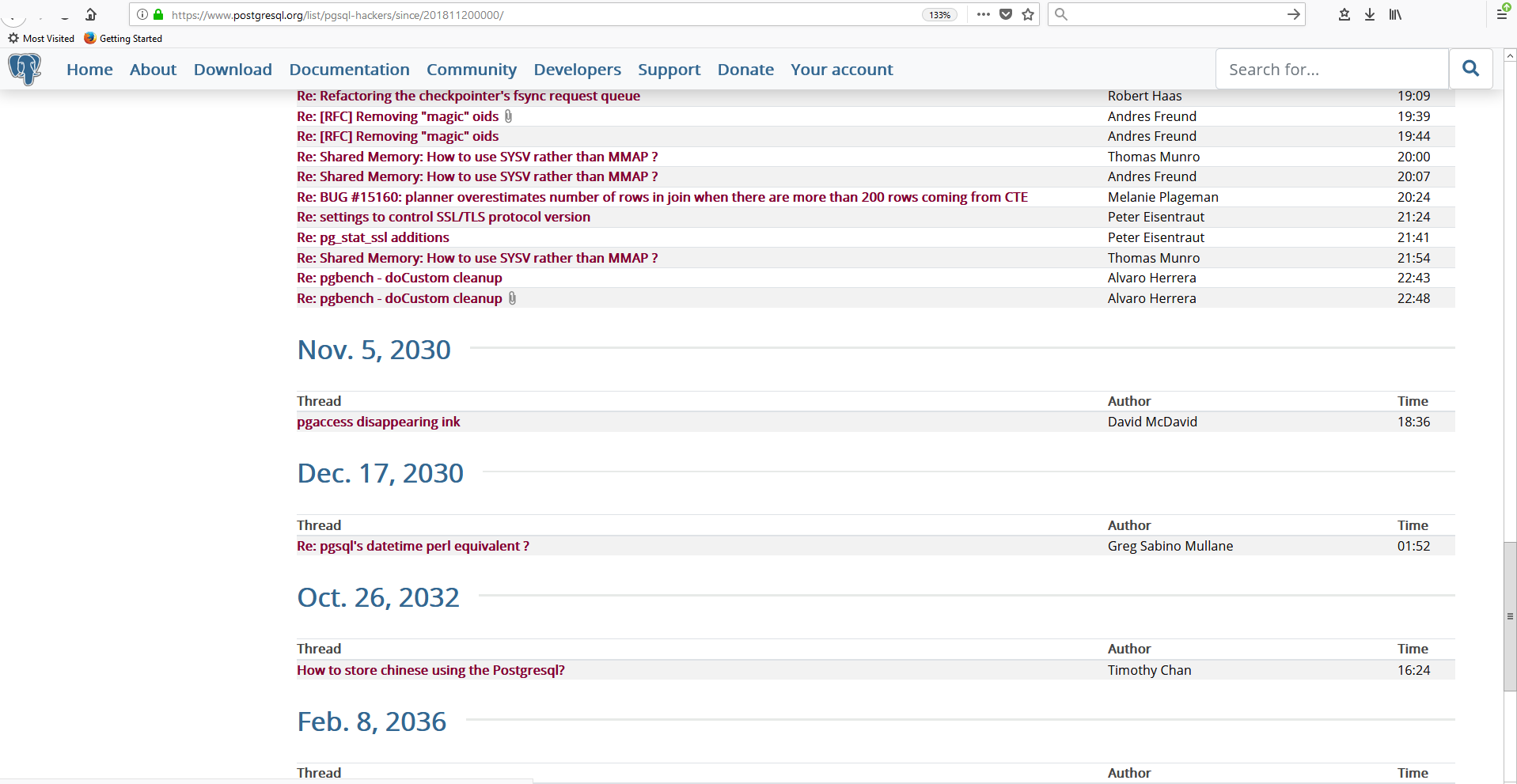Open the downloads arrow icon
The height and width of the screenshot is (784, 1517).
[x=1370, y=14]
